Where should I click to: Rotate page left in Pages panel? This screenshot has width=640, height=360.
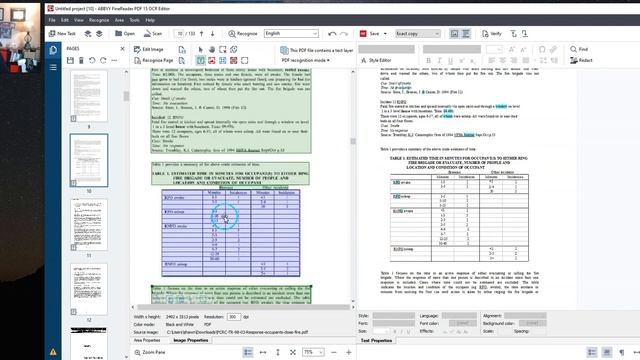pyautogui.click(x=92, y=60)
